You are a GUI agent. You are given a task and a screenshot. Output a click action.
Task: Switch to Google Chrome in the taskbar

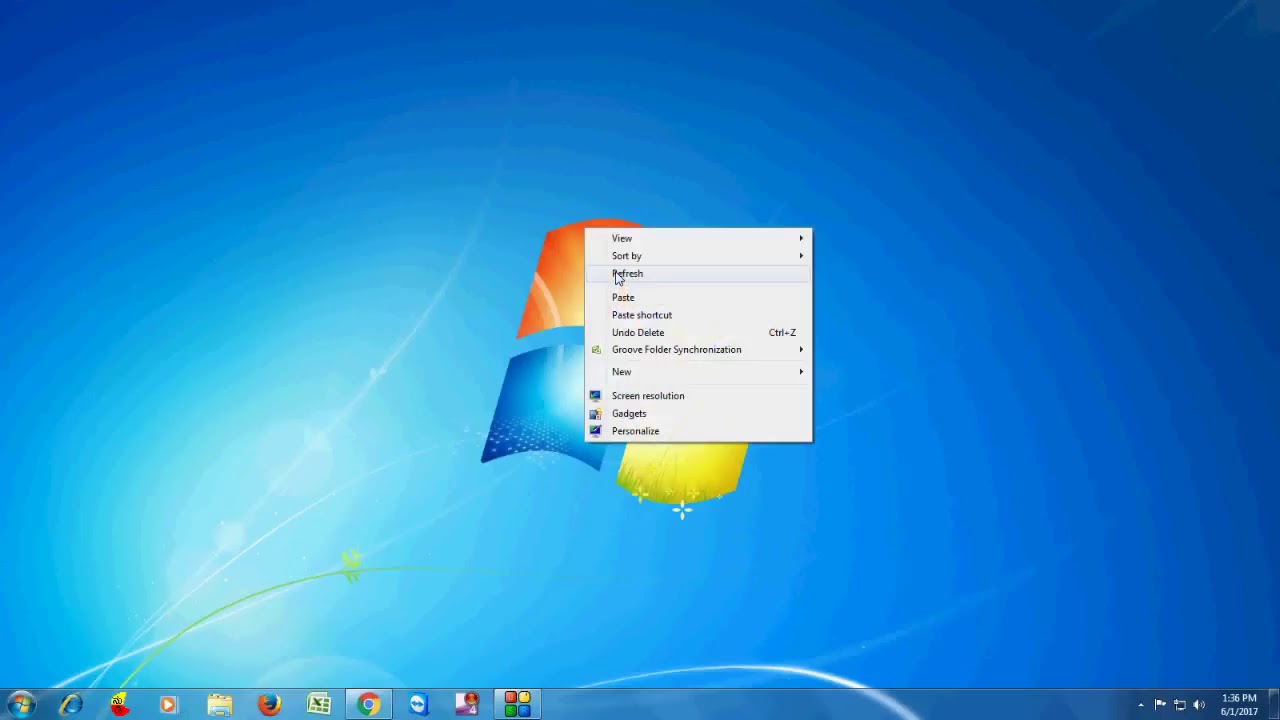tap(369, 705)
